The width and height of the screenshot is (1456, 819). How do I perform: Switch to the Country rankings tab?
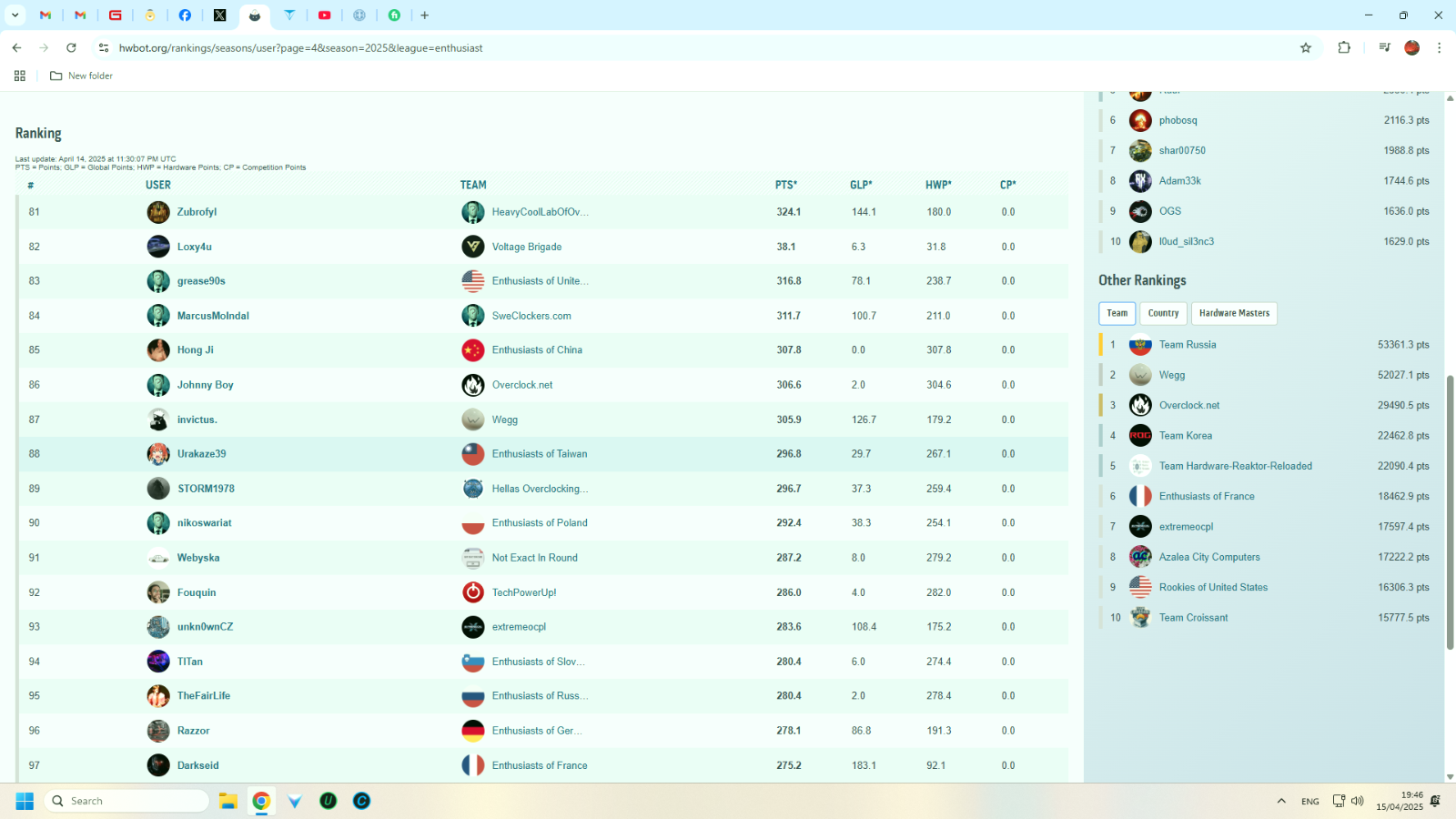[1163, 313]
